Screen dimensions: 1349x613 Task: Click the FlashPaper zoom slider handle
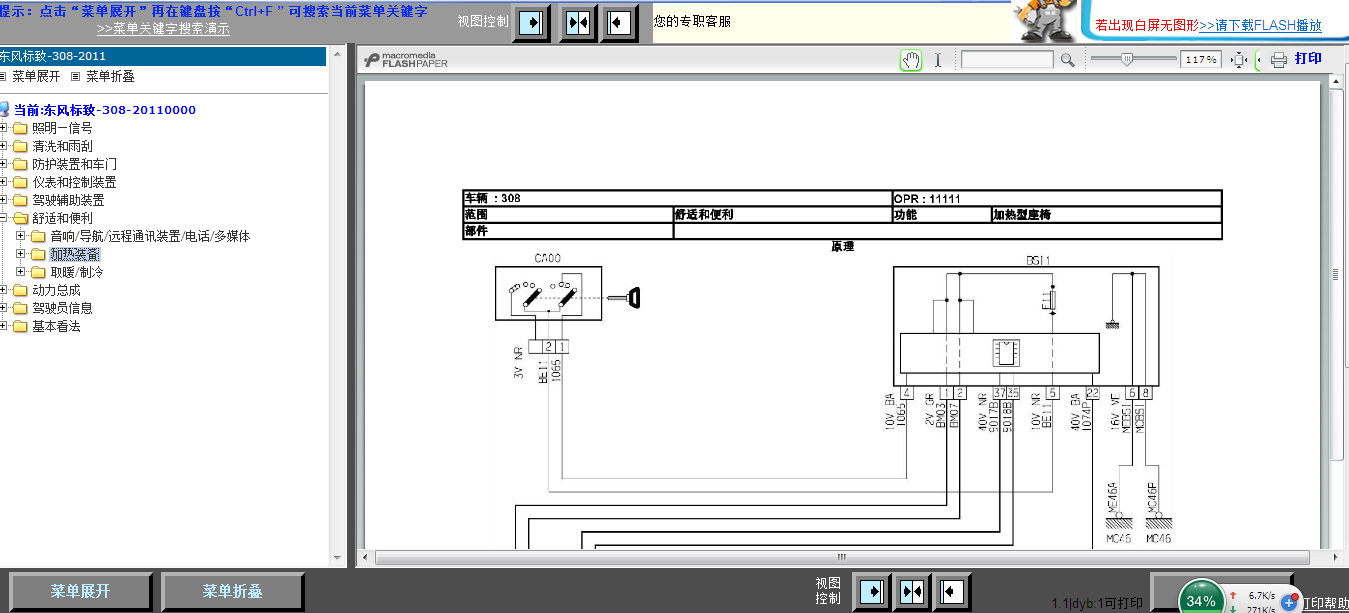[1127, 60]
